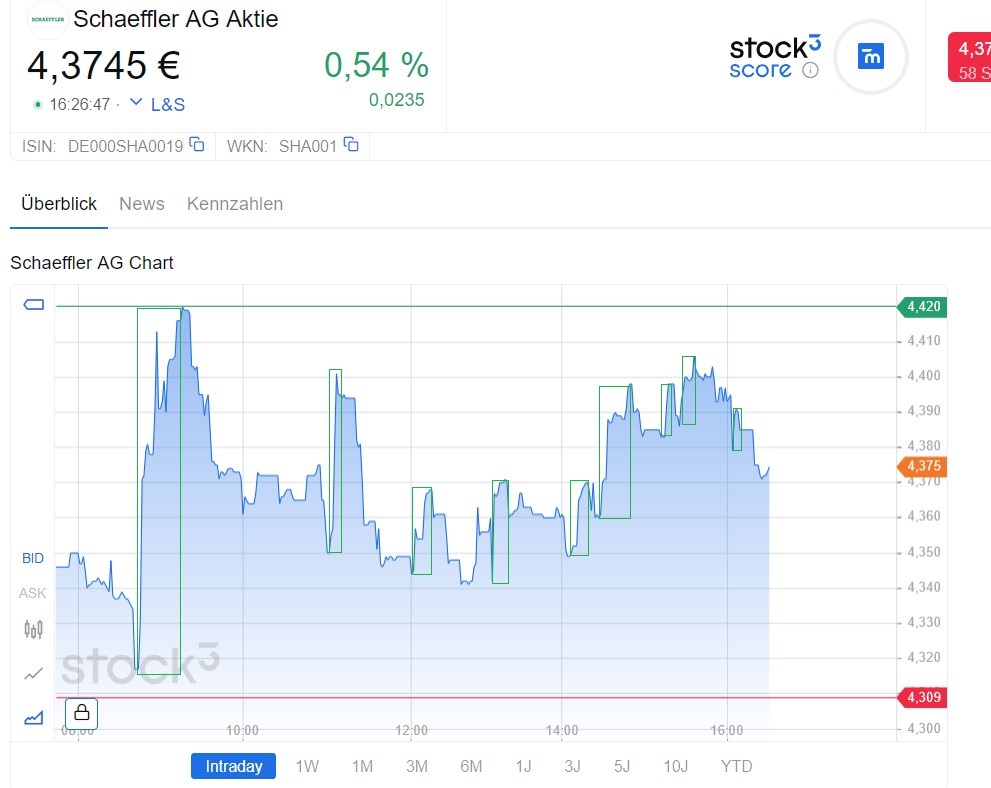Set chart range to 6M

click(471, 767)
